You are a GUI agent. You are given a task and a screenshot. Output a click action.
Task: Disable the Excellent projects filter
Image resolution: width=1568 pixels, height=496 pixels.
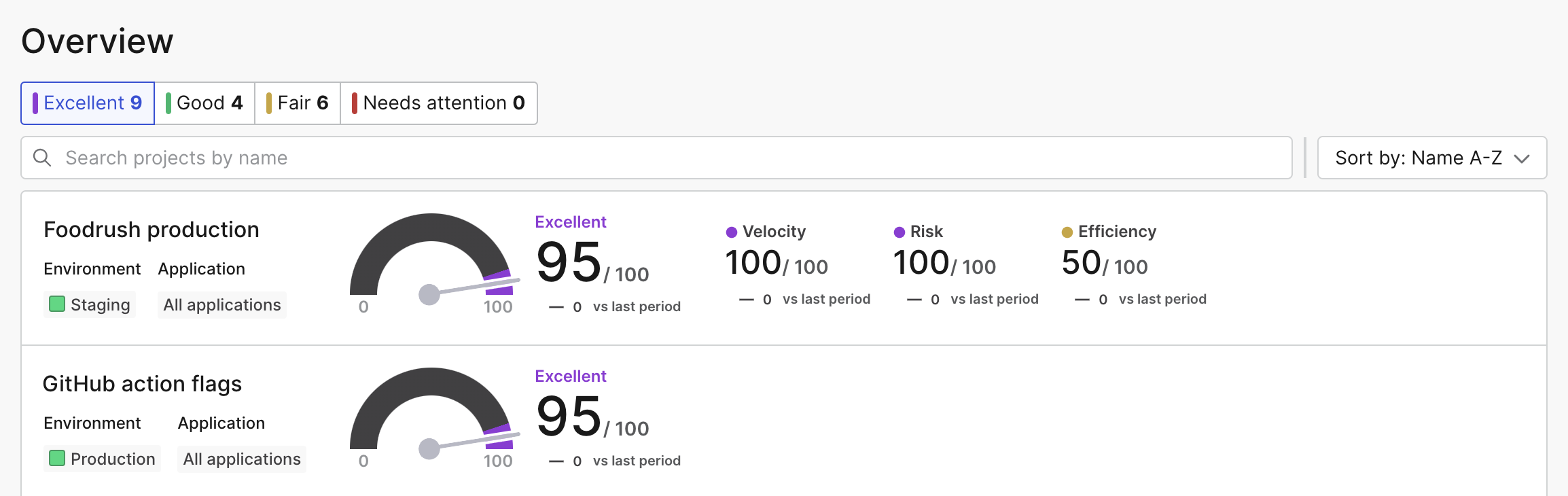pos(87,103)
